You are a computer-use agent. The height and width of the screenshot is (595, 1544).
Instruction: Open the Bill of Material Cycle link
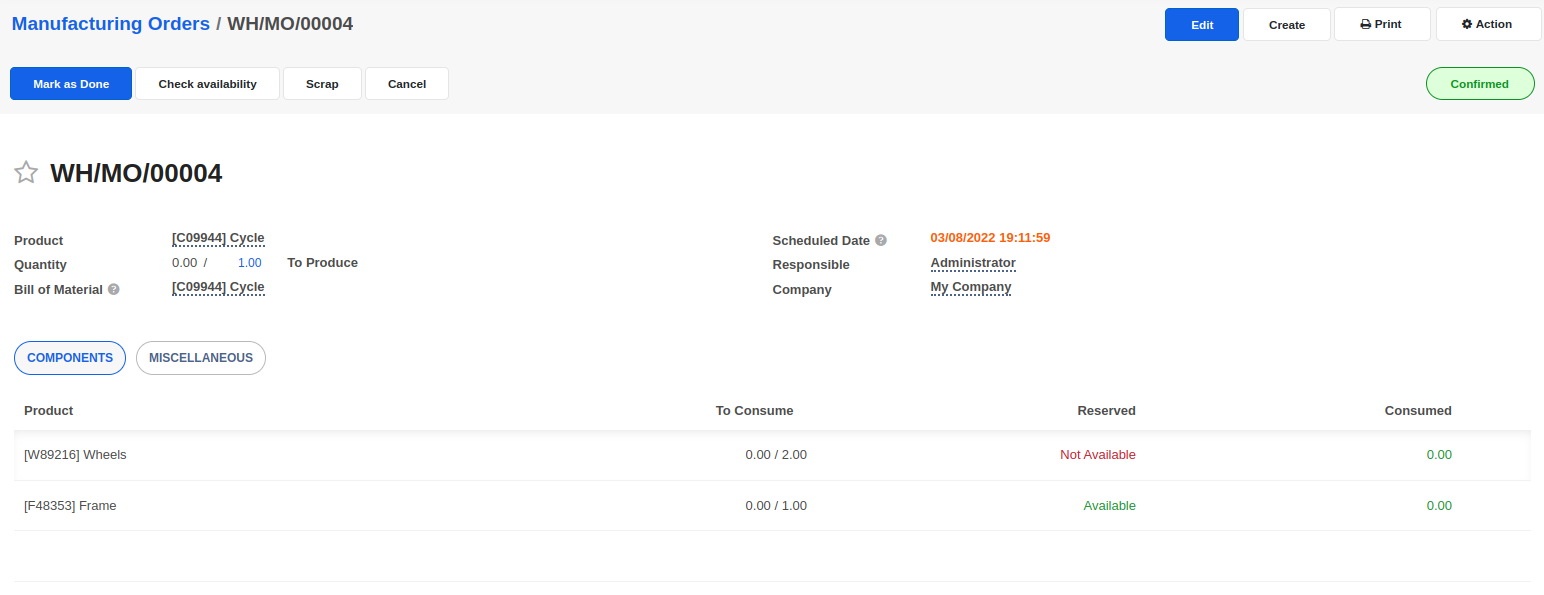point(218,287)
